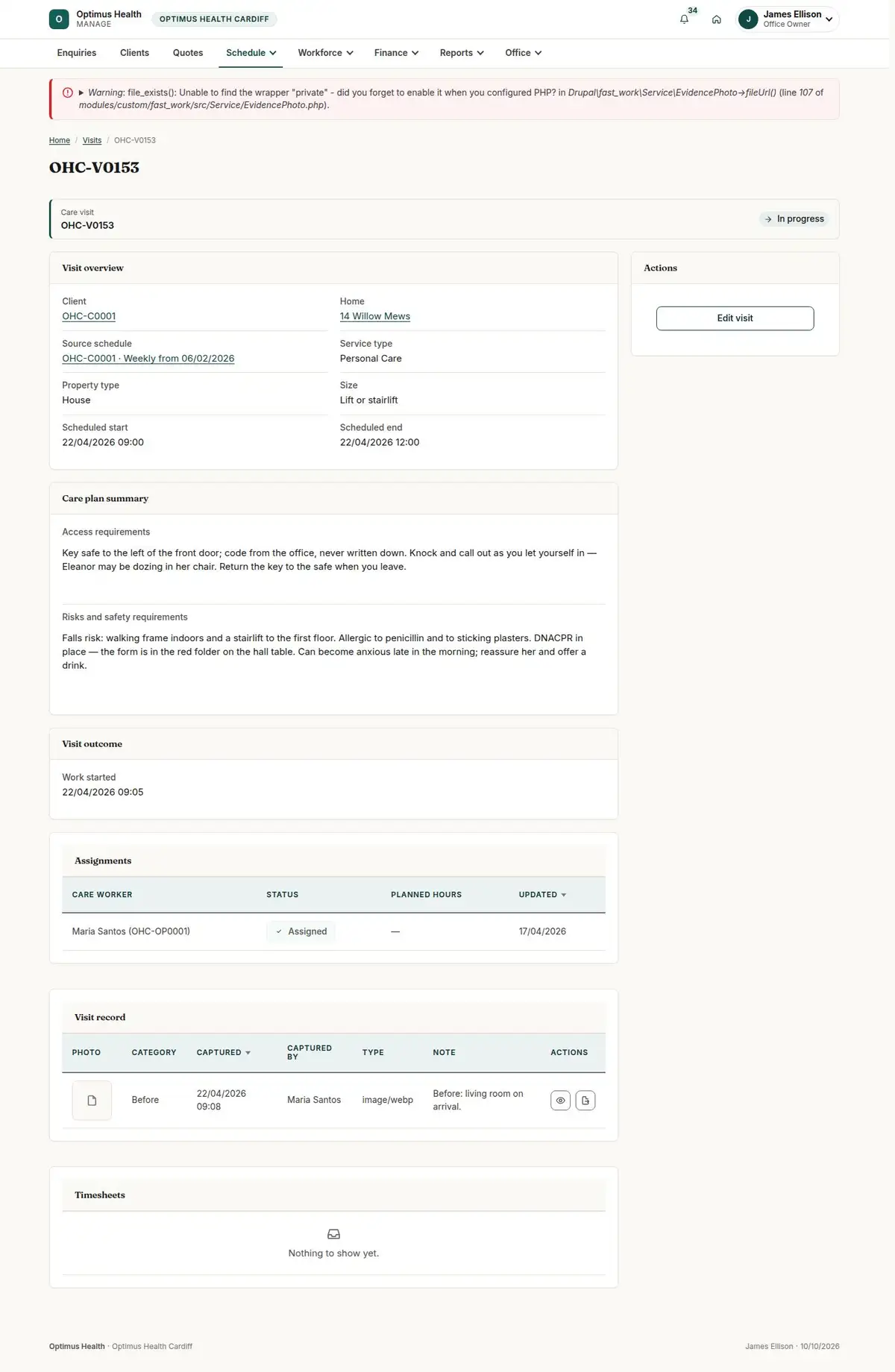
Task: Open the notifications bell showing 34
Action: [x=684, y=19]
